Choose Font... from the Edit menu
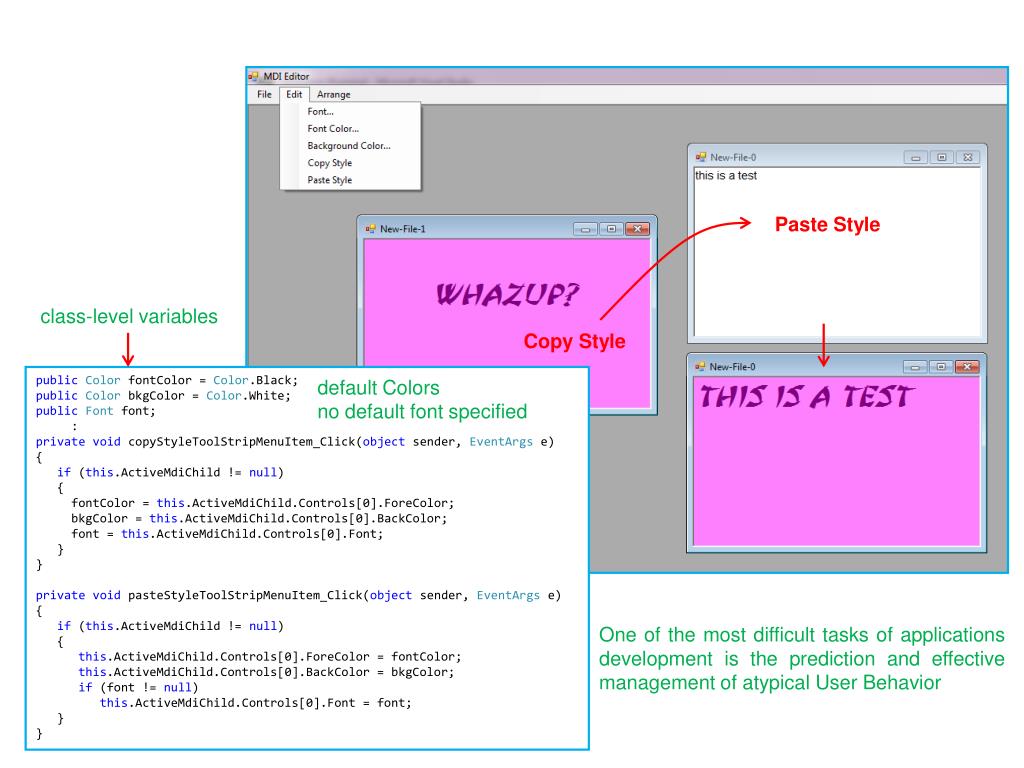This screenshot has height=768, width=1024. pyautogui.click(x=321, y=112)
